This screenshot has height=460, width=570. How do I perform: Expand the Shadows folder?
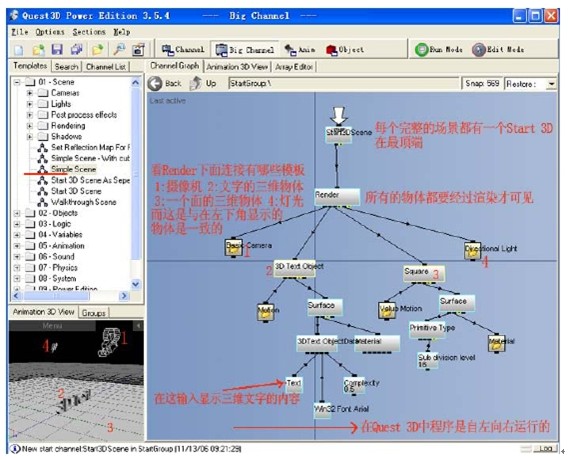[30, 137]
